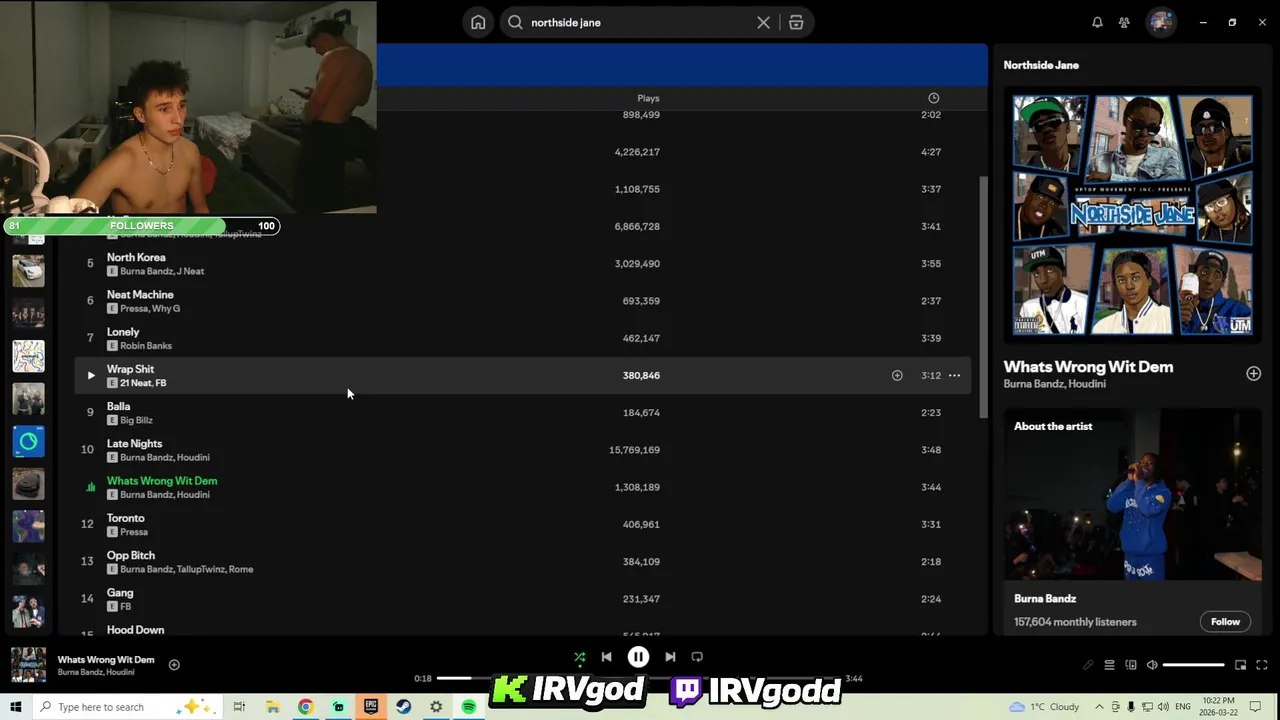Viewport: 1280px width, 720px height.
Task: Skip to the next track
Action: (x=670, y=657)
